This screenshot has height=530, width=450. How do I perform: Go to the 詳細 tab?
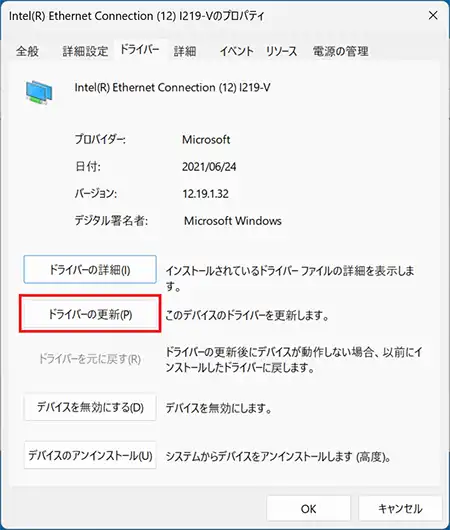(x=185, y=51)
